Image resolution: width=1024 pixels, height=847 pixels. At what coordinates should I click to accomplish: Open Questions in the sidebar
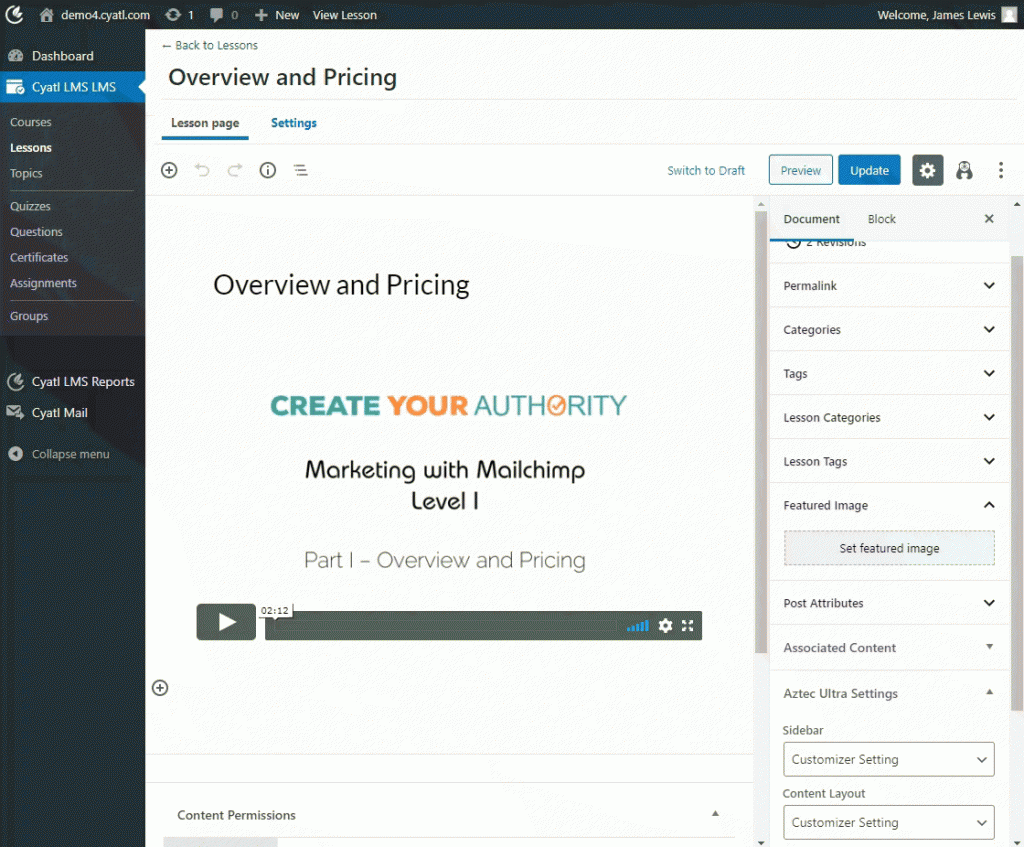(36, 232)
